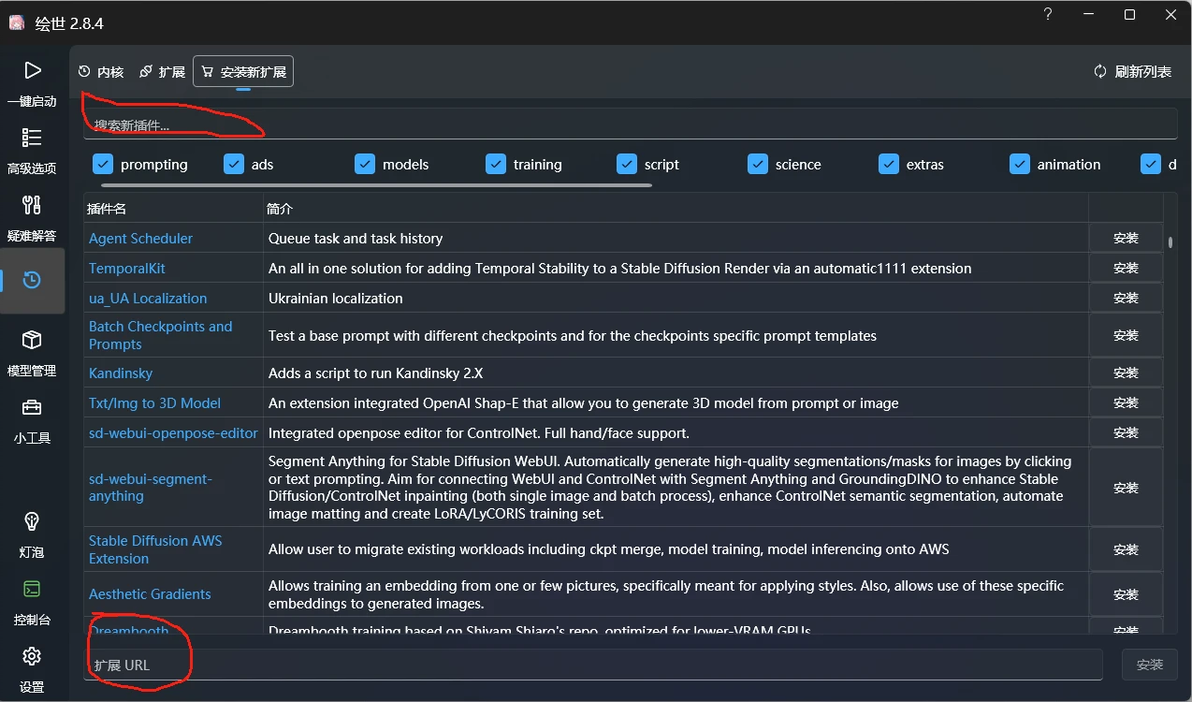Open the 灯泡 lightbulb page
This screenshot has width=1192, height=702.
click(32, 535)
